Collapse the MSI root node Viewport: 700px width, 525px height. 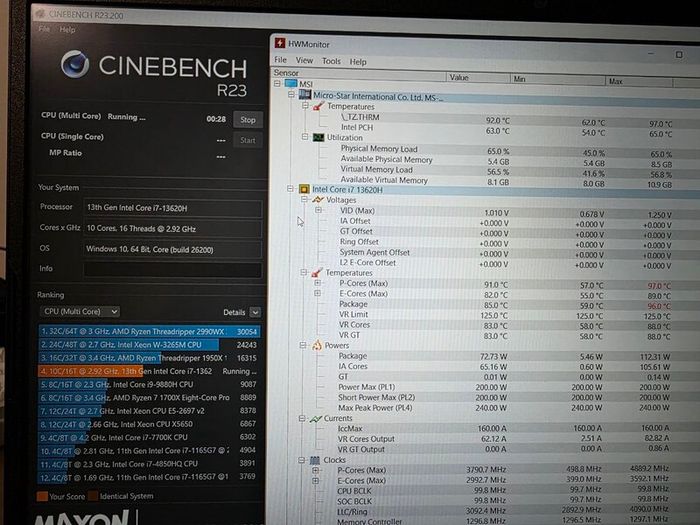pos(277,83)
